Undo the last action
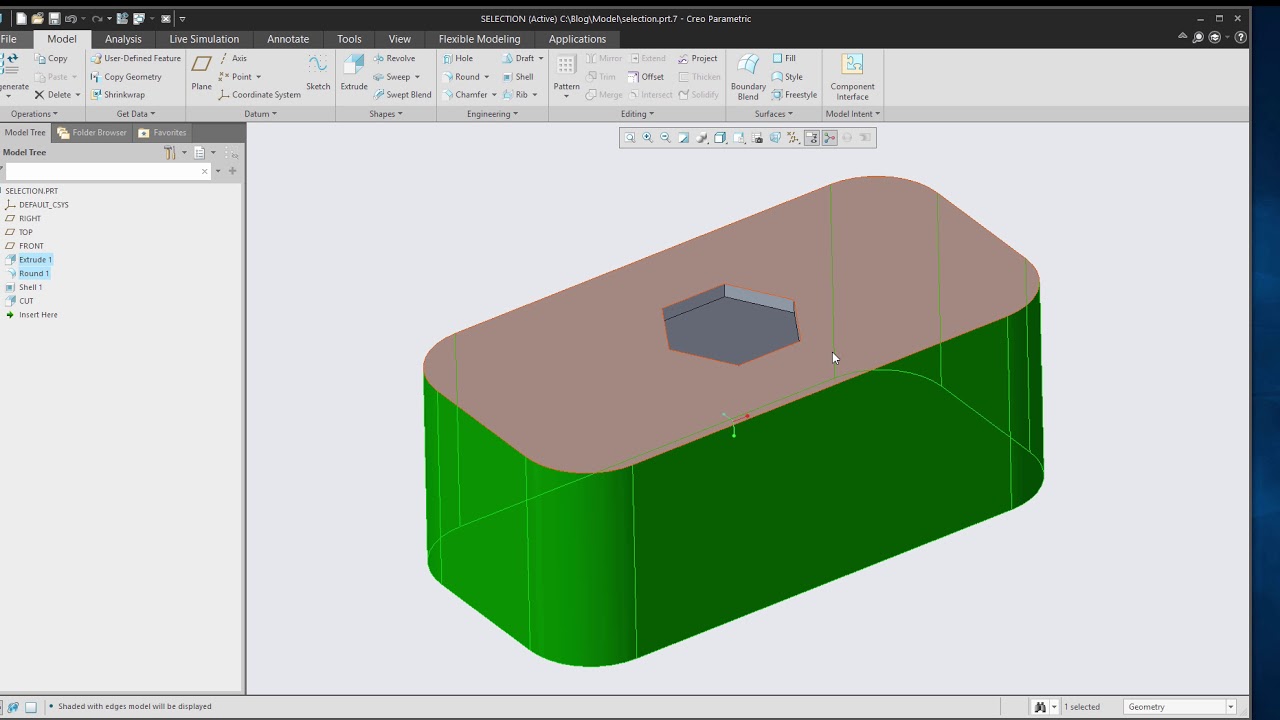 click(71, 18)
